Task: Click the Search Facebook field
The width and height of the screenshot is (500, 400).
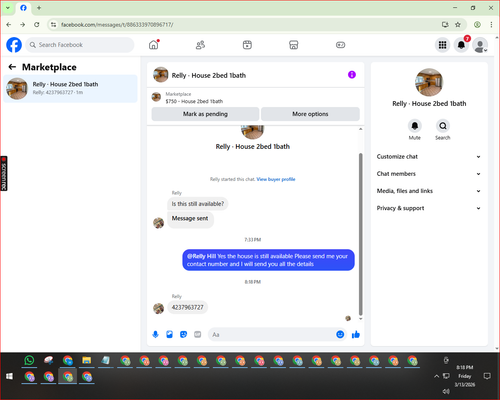Action: (x=80, y=45)
